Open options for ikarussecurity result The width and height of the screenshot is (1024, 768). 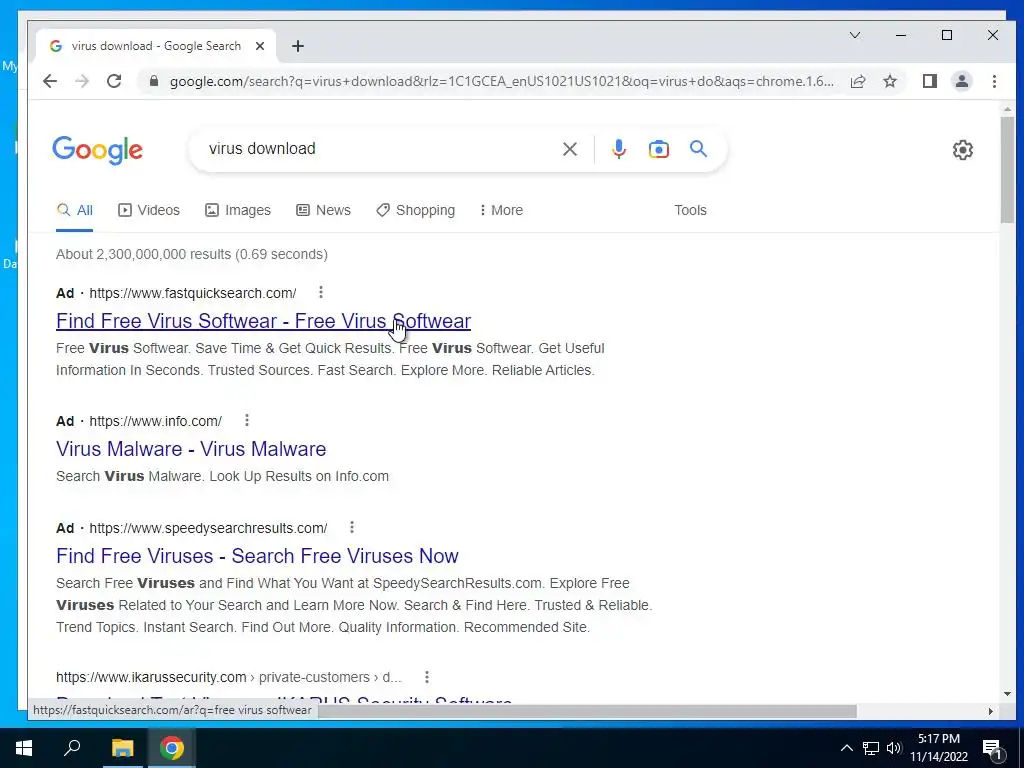(x=426, y=677)
